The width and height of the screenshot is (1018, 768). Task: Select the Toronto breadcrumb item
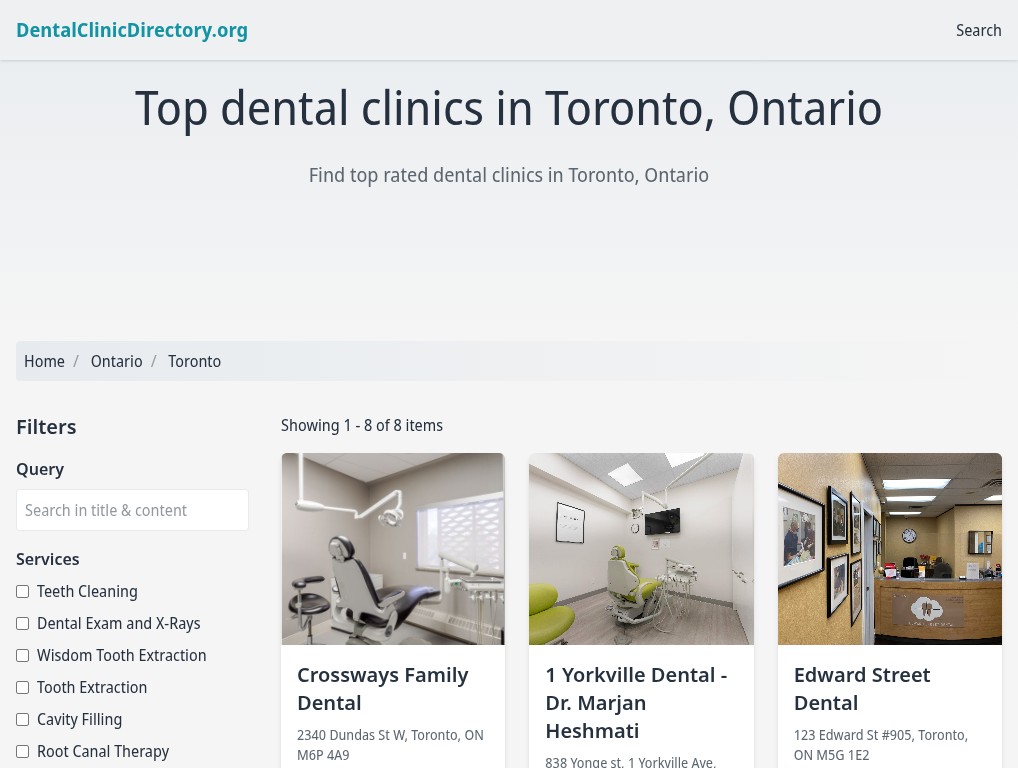[x=194, y=361]
